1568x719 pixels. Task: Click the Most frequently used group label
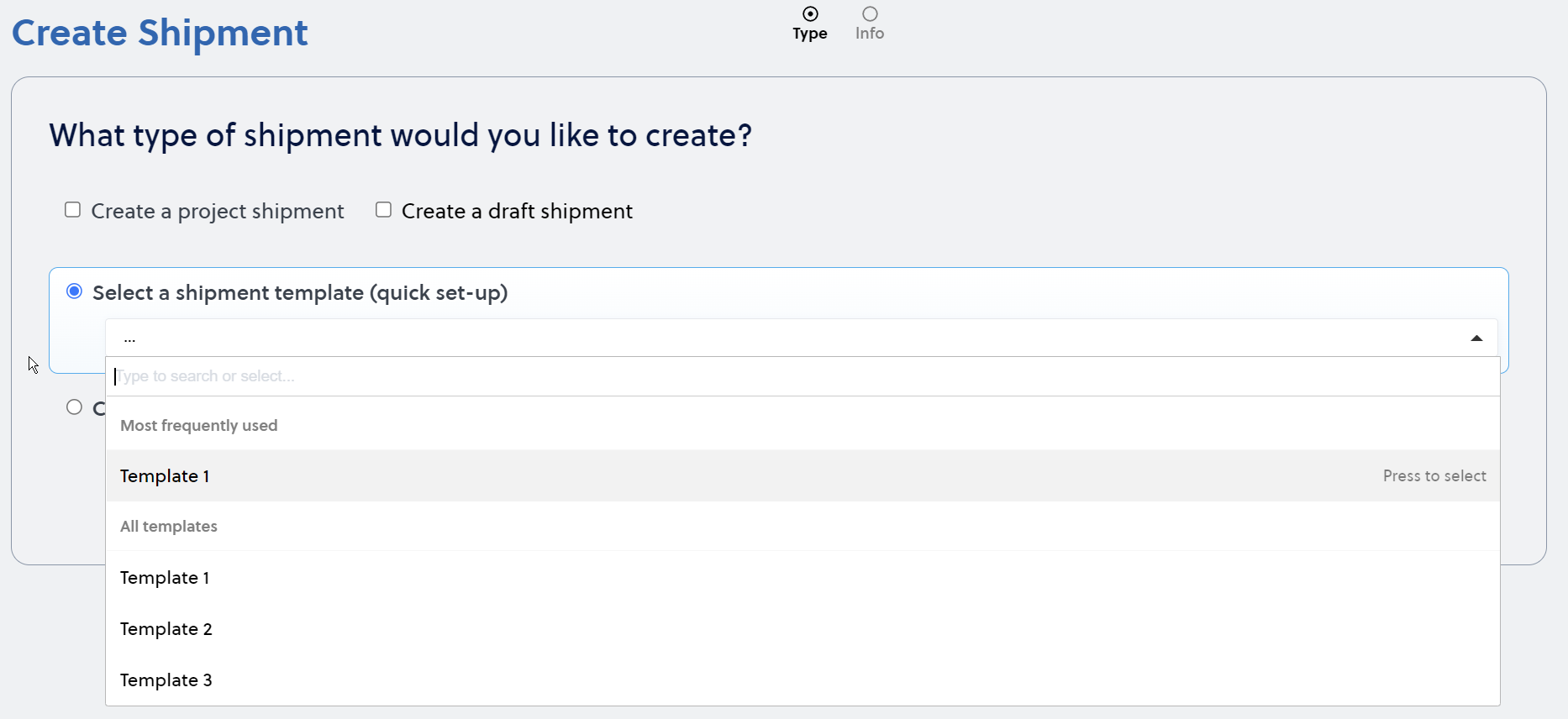coord(199,426)
